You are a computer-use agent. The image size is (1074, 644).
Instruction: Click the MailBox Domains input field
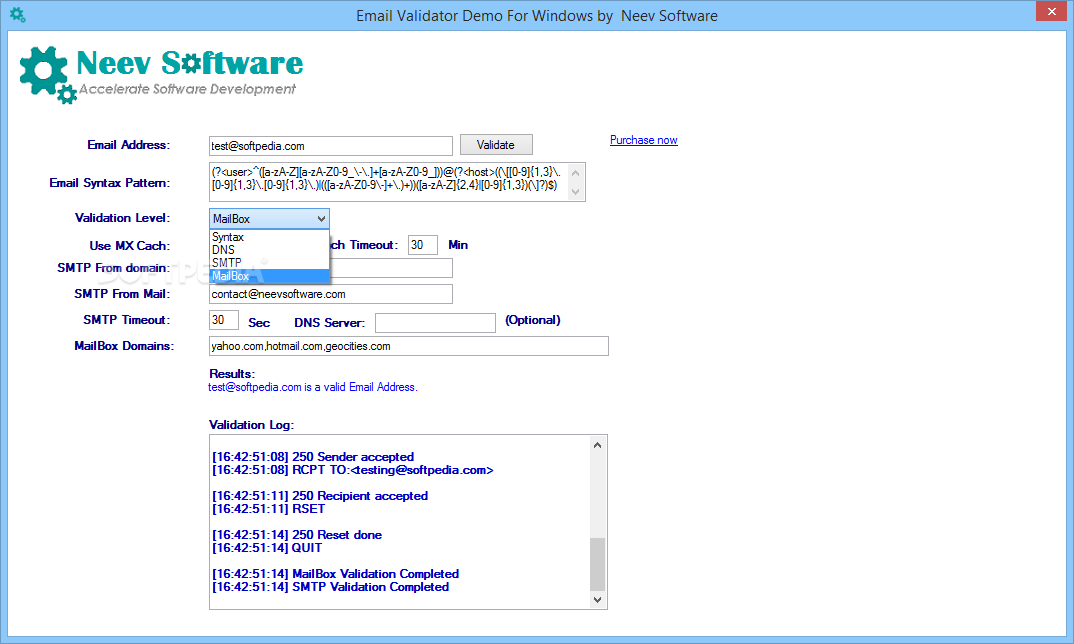[408, 346]
